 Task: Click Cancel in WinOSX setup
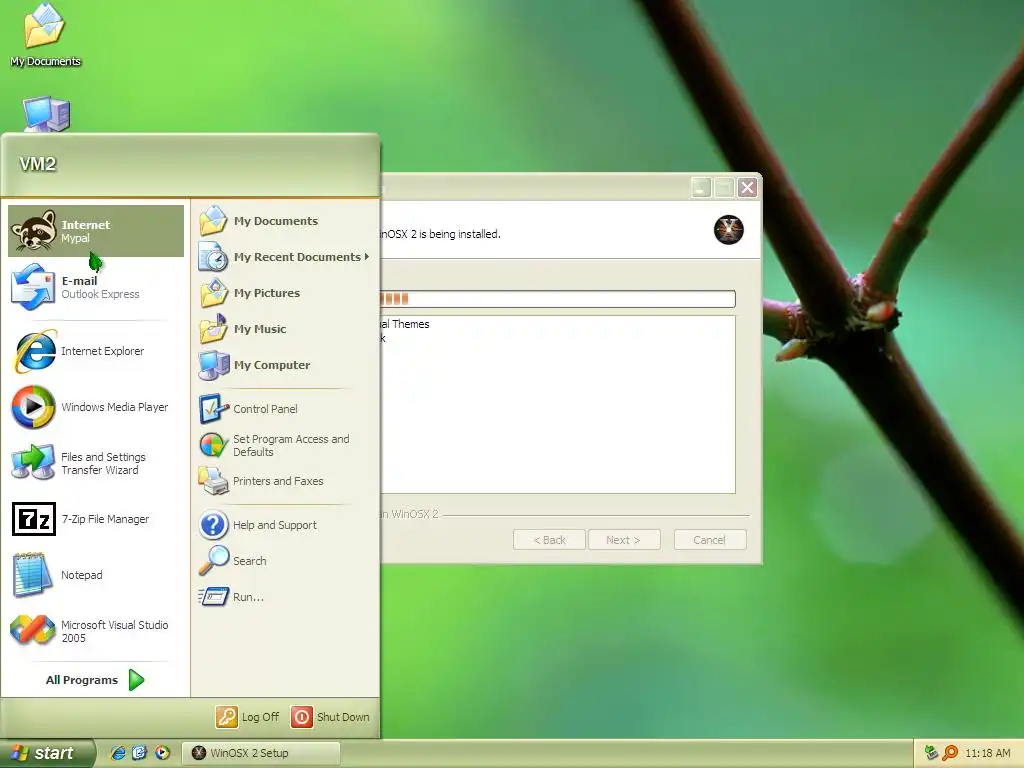[x=710, y=540]
